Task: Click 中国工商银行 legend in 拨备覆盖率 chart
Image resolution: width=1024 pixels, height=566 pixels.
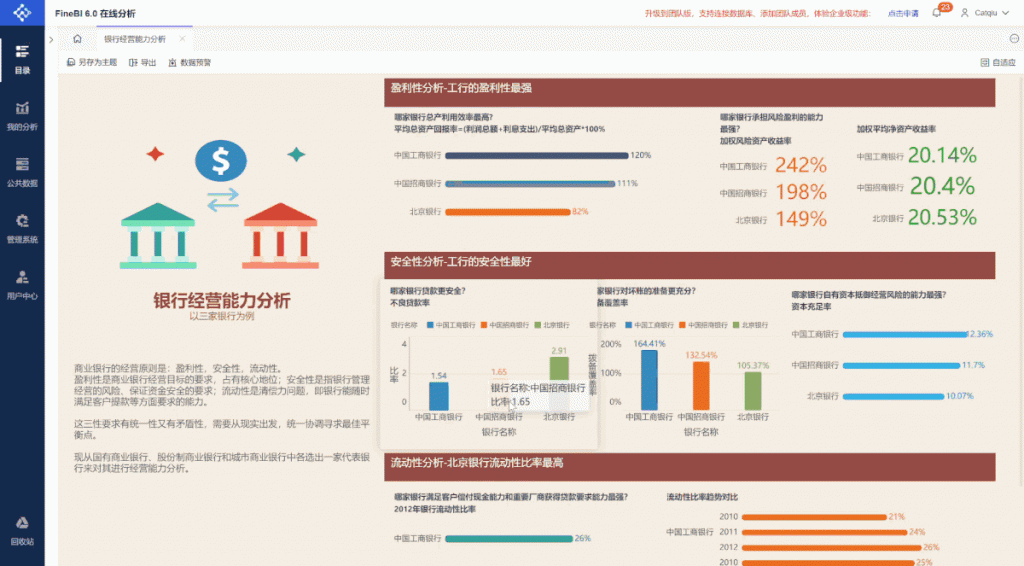Action: 649,325
